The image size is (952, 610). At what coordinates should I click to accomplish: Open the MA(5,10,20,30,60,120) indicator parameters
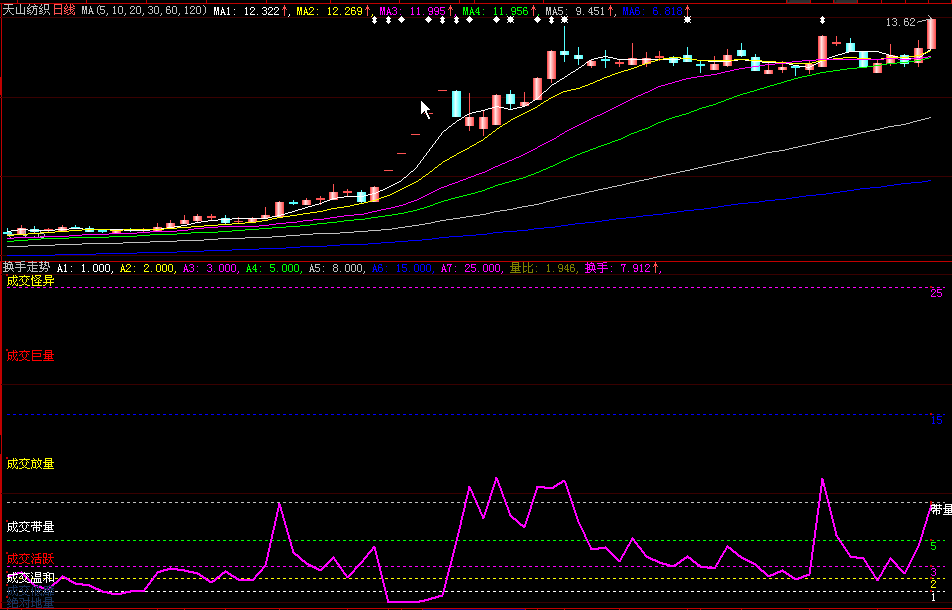point(144,10)
